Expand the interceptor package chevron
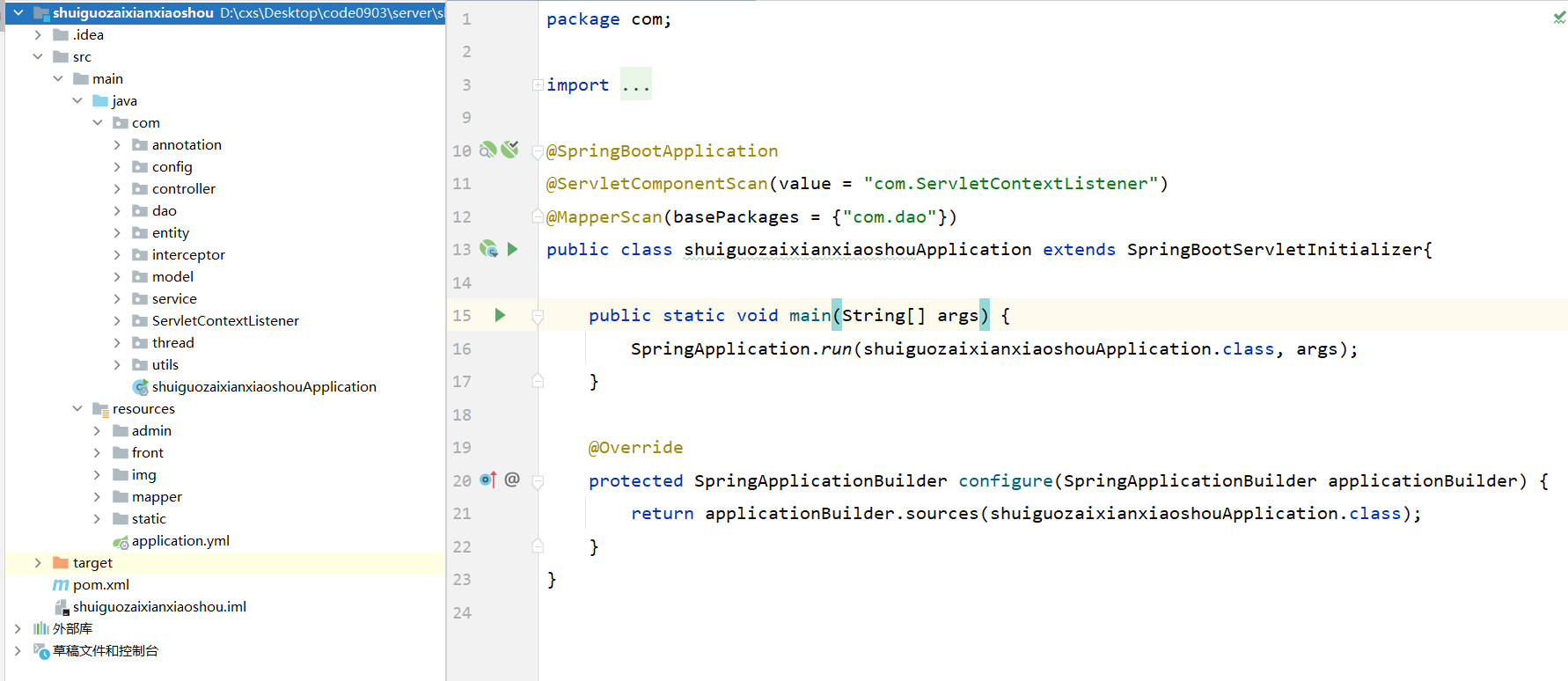The width and height of the screenshot is (1568, 681). pyautogui.click(x=117, y=254)
